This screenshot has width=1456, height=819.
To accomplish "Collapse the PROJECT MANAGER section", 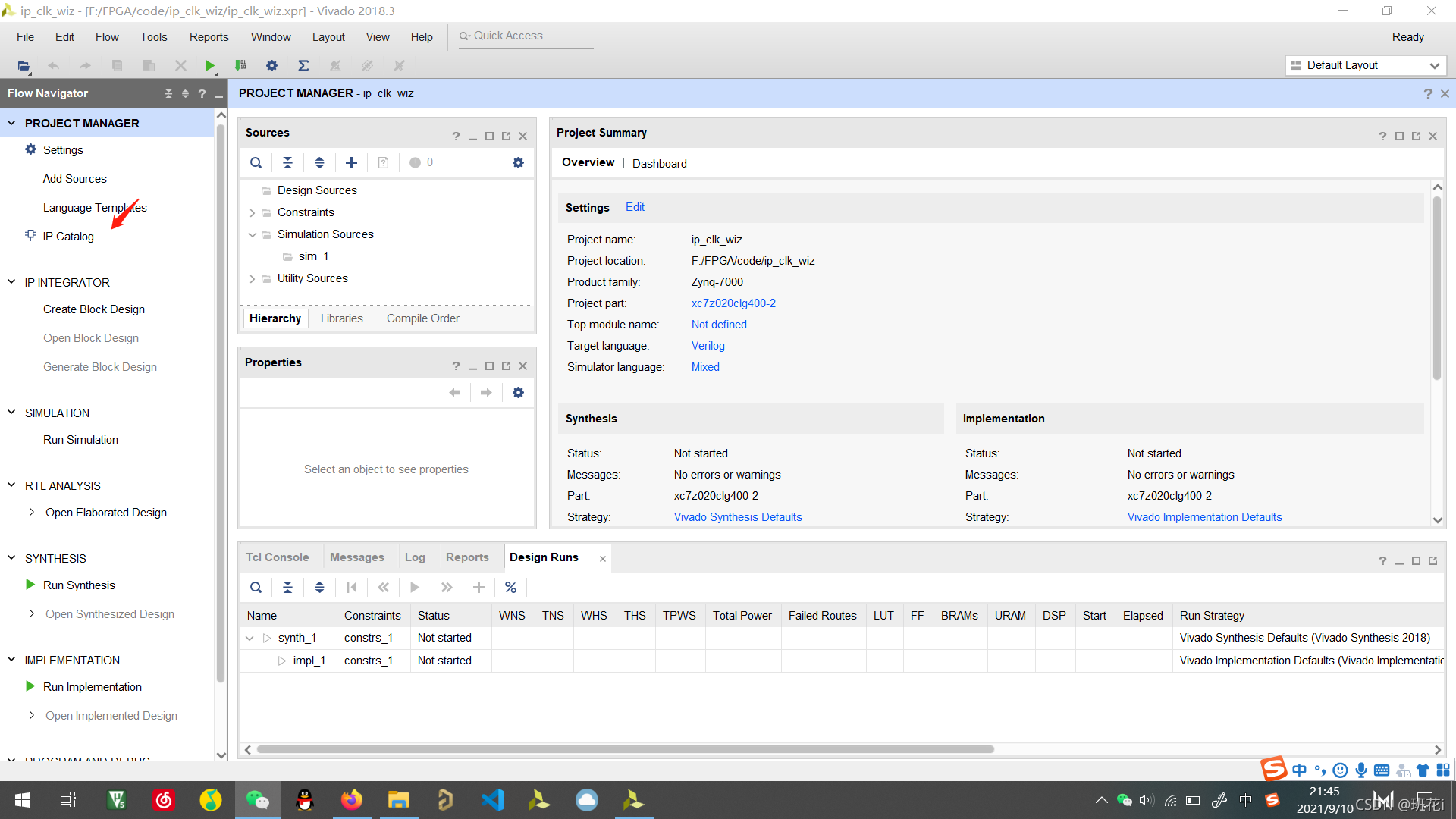I will (x=11, y=123).
